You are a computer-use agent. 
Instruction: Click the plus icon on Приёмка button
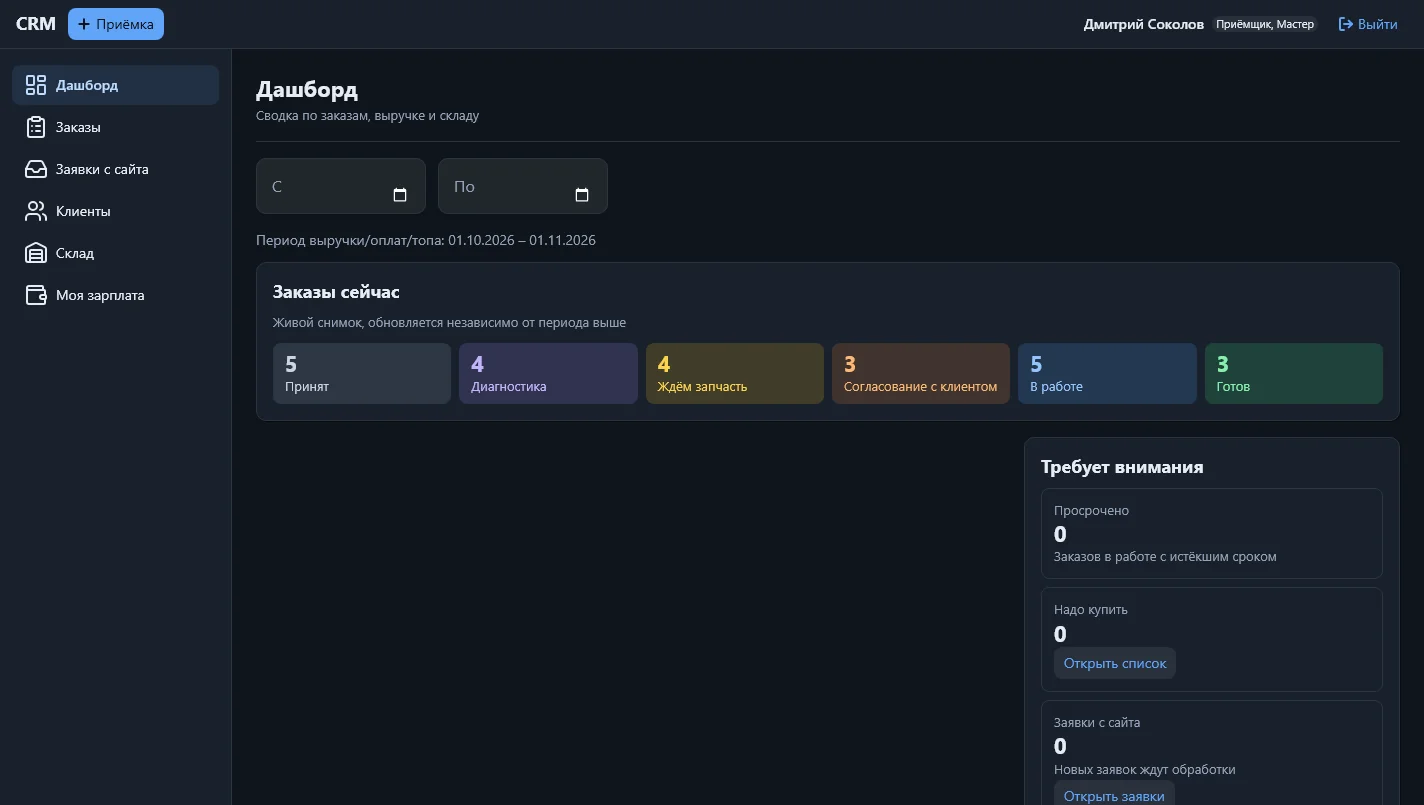click(84, 24)
